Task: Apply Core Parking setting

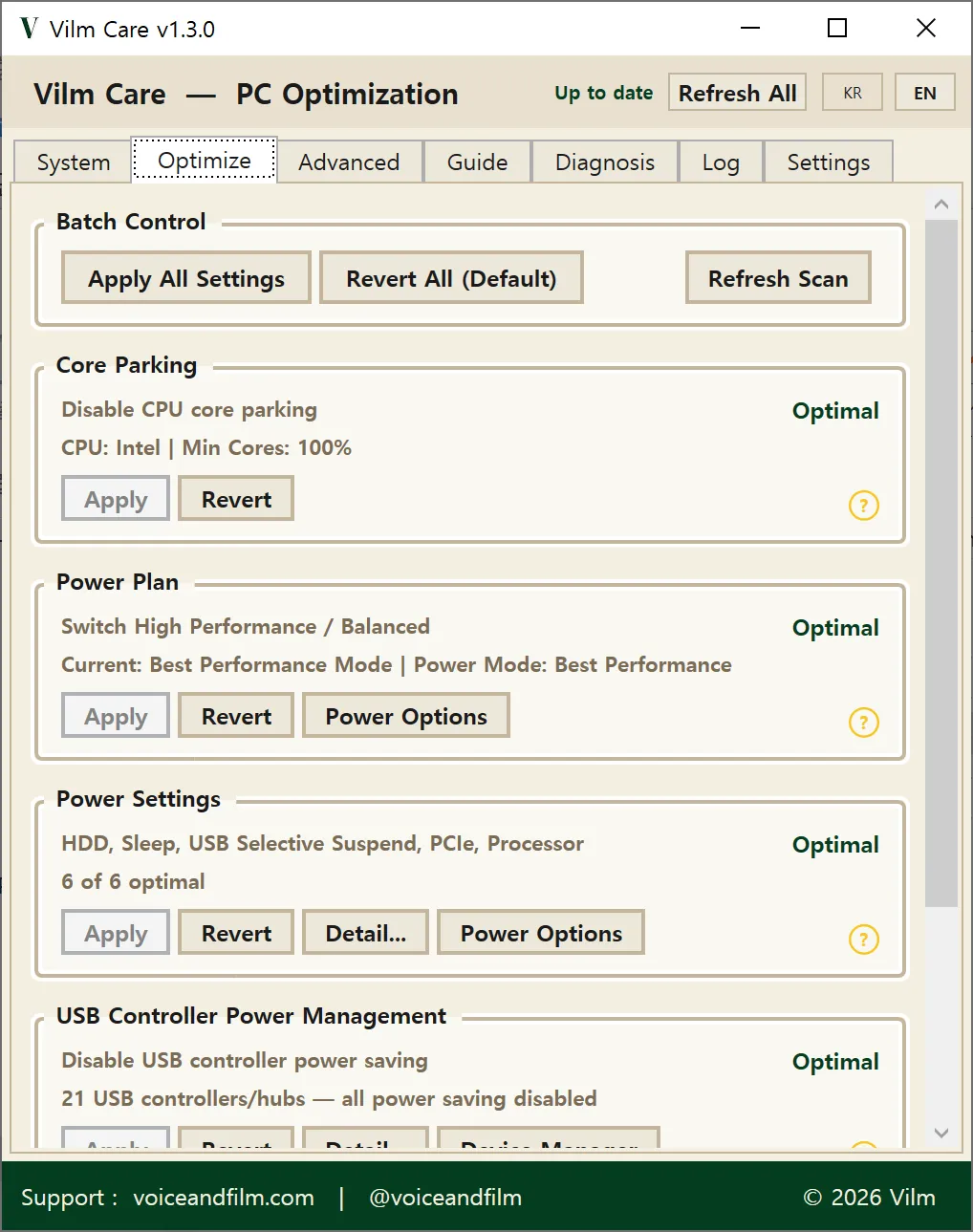Action: coord(116,499)
